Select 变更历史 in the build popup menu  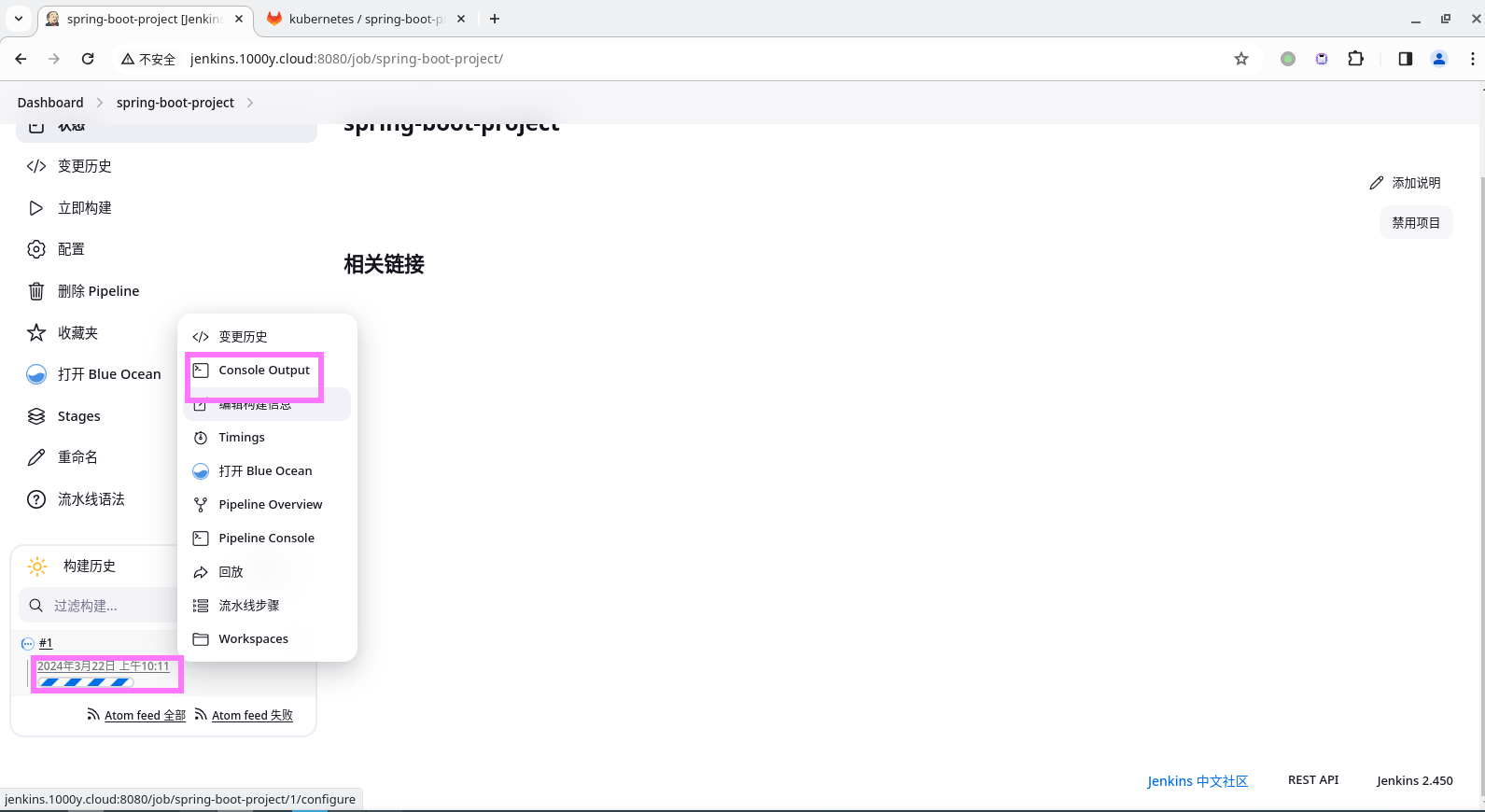(x=267, y=337)
